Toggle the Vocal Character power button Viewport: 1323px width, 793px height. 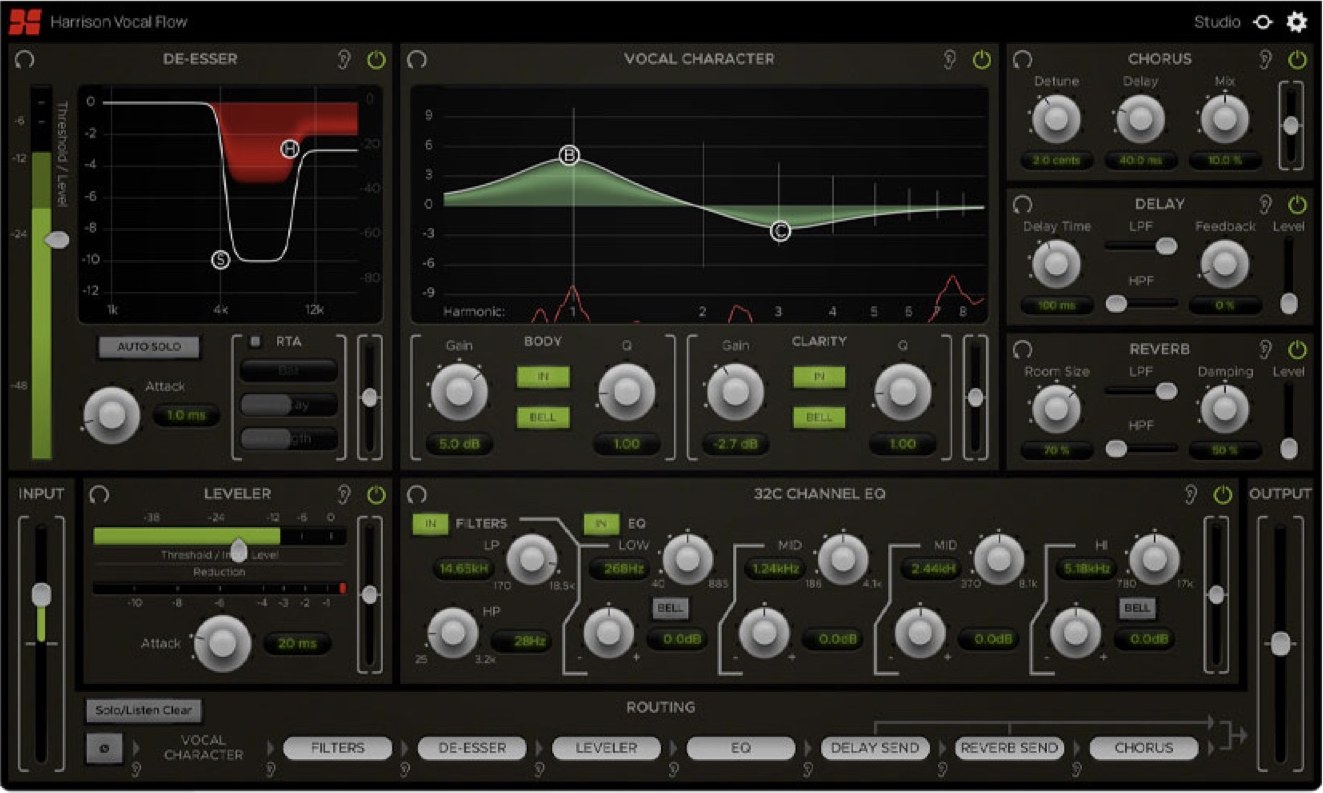[982, 60]
